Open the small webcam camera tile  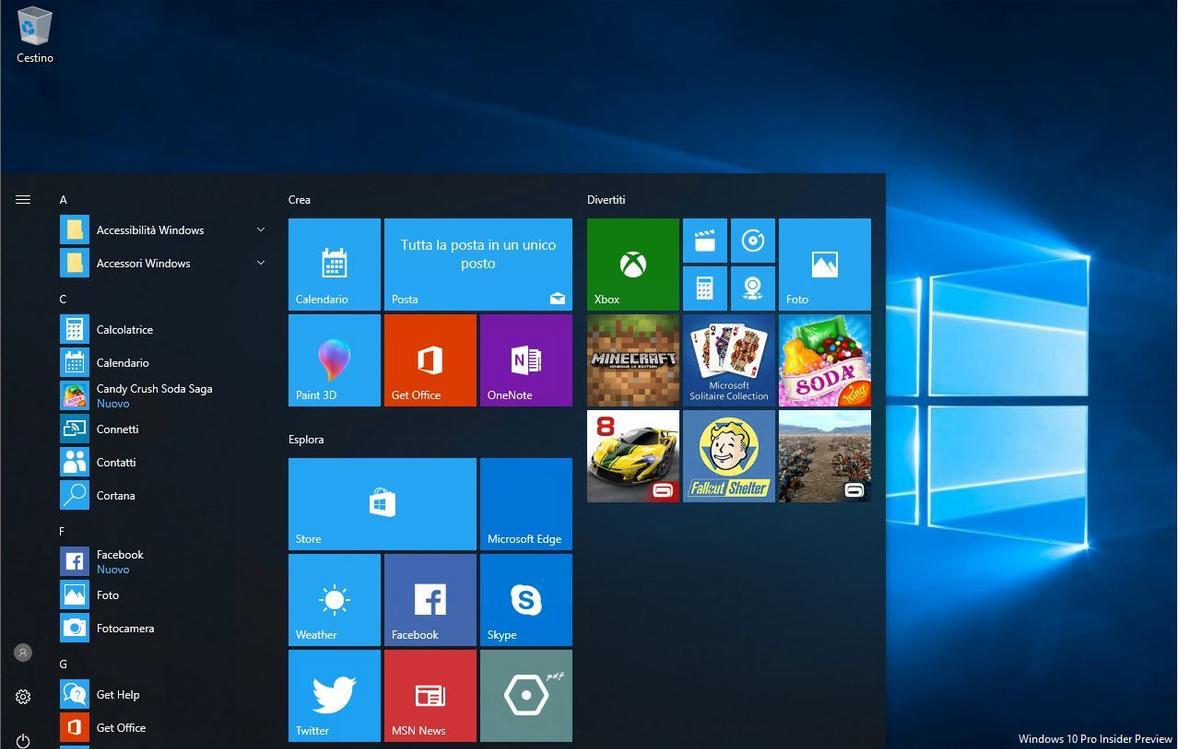click(x=753, y=288)
